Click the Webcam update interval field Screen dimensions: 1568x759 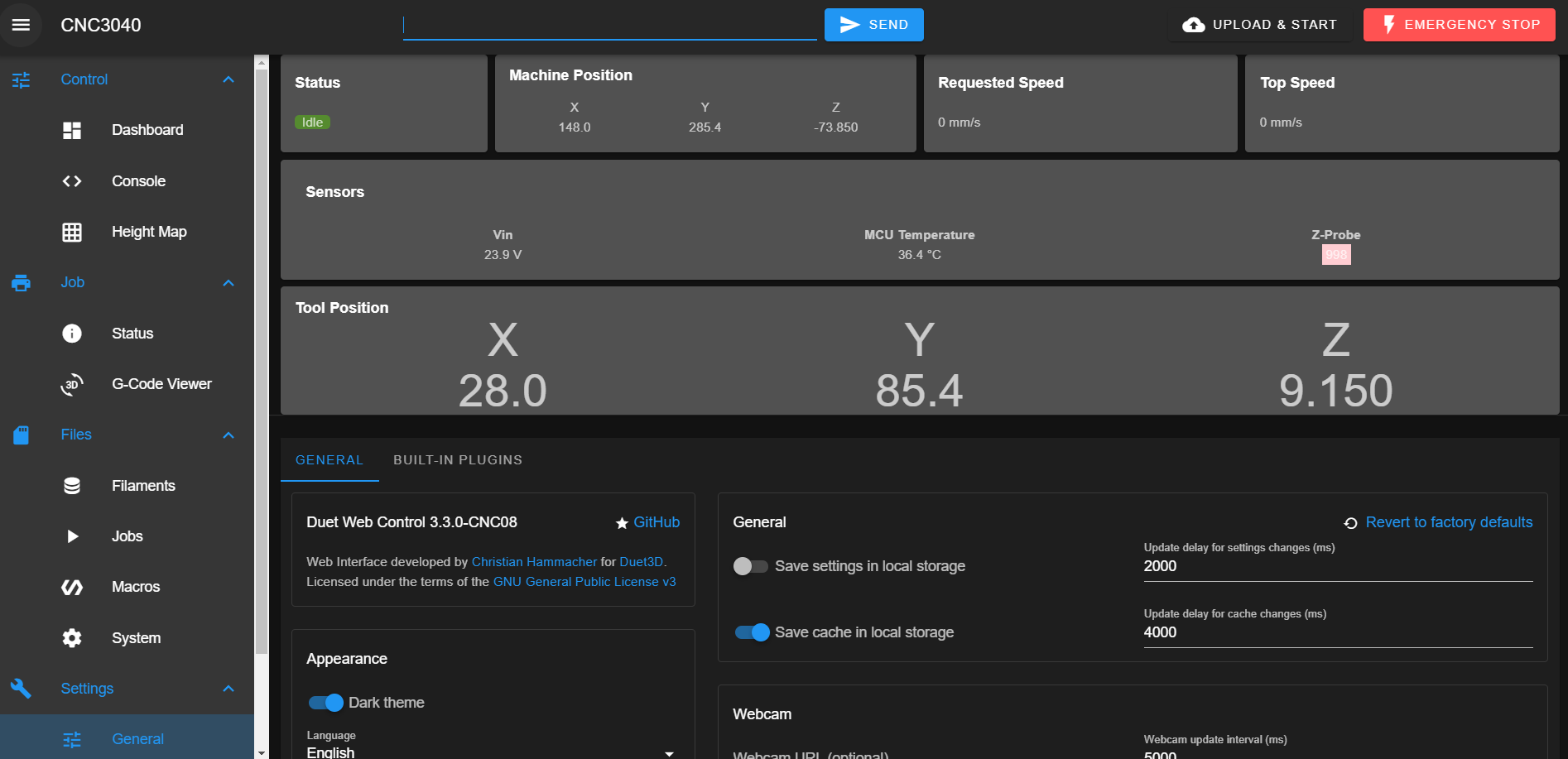coord(1338,754)
